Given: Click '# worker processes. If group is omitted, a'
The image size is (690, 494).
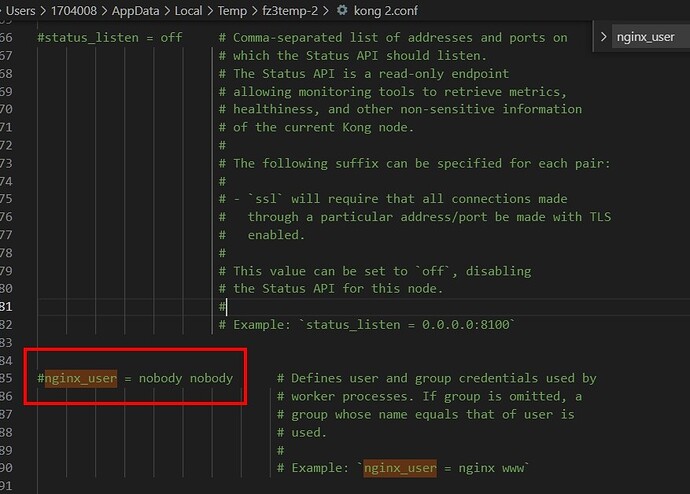Looking at the screenshot, I should tap(429, 396).
